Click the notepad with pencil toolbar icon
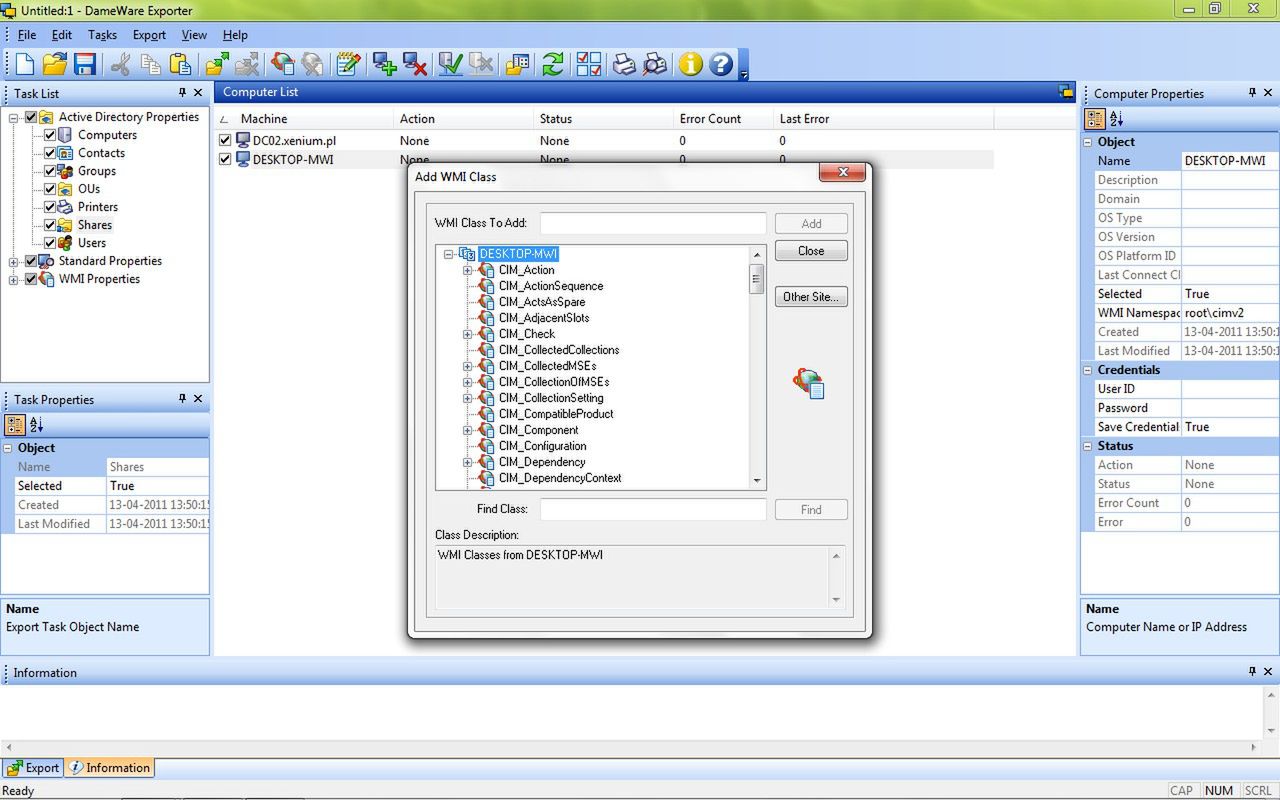This screenshot has width=1280, height=800. click(348, 65)
